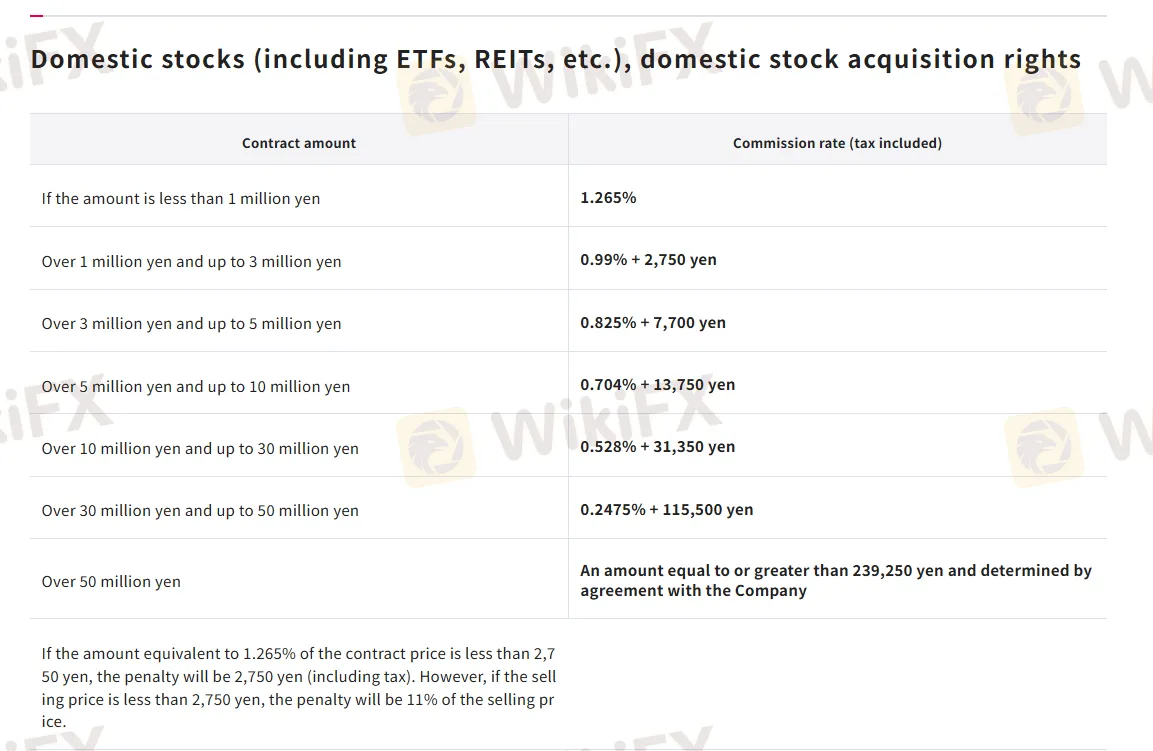The height and width of the screenshot is (751, 1153).
Task: Click the Contract amount column header
Action: [x=299, y=143]
